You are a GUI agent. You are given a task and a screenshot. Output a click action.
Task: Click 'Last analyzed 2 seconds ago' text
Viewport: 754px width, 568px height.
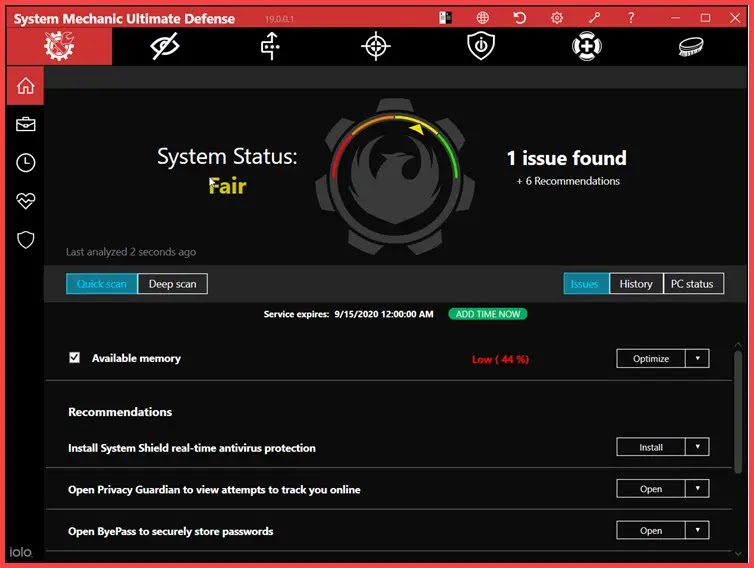click(131, 252)
